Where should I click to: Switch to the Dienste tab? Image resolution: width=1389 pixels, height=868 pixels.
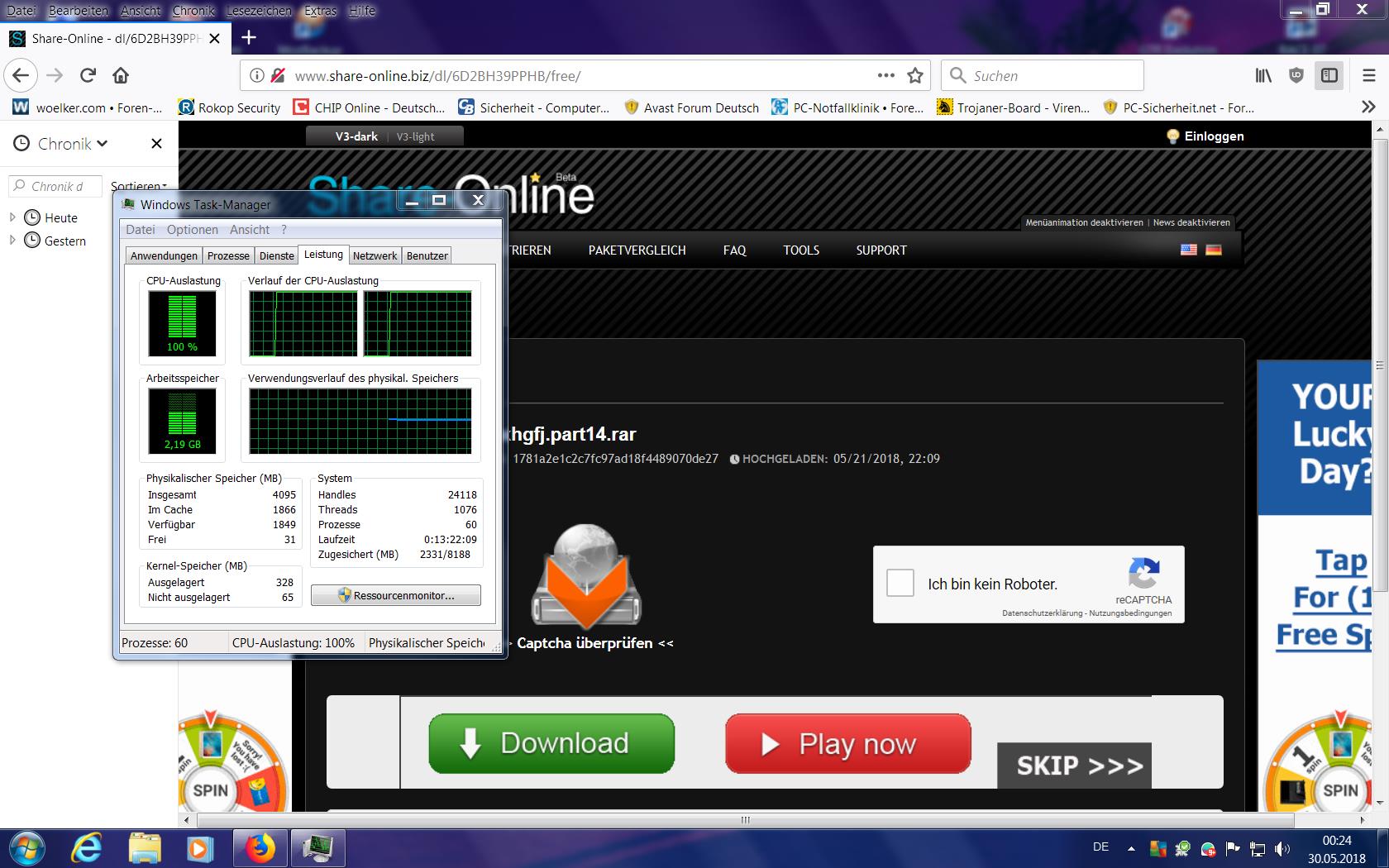point(277,255)
